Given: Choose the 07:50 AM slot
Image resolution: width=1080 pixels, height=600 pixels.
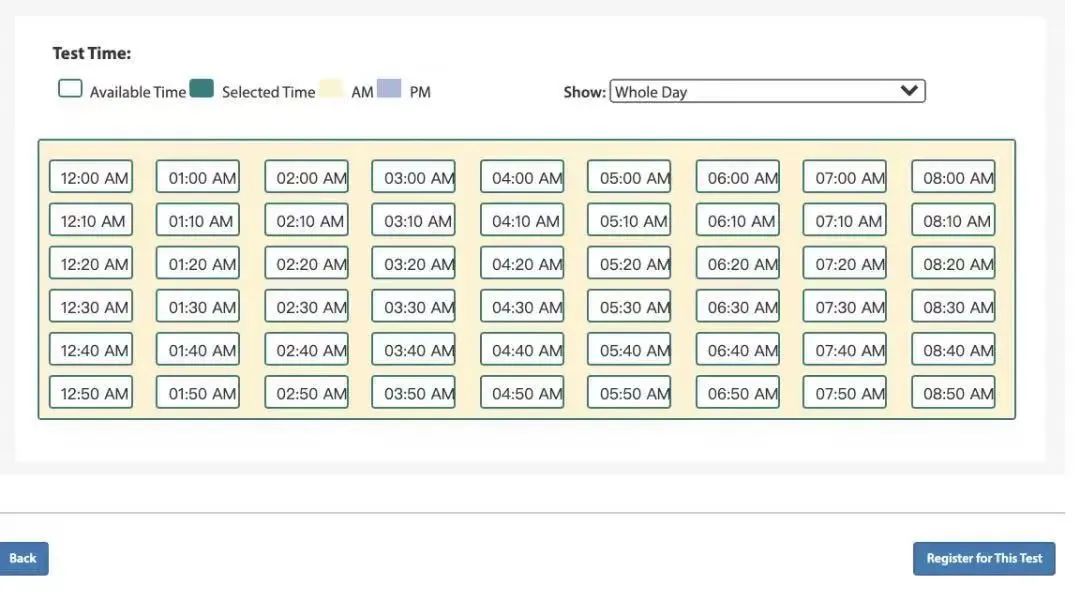Looking at the screenshot, I should tap(844, 393).
